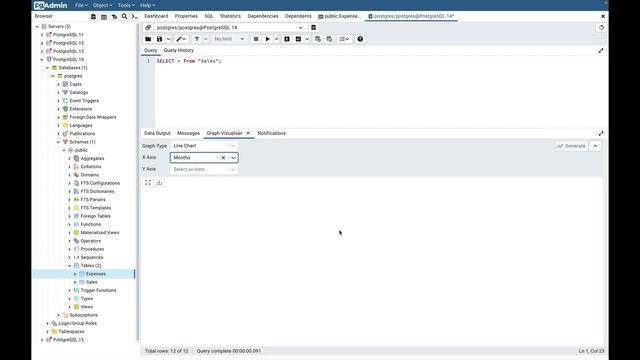
Task: Click the Generate graph button
Action: (x=571, y=146)
